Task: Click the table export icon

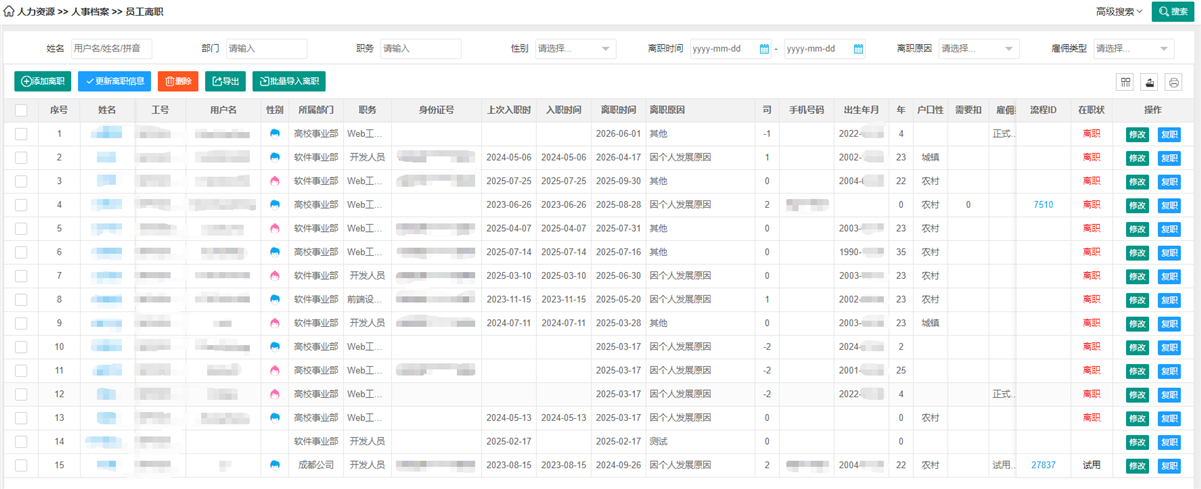Action: [x=1150, y=82]
